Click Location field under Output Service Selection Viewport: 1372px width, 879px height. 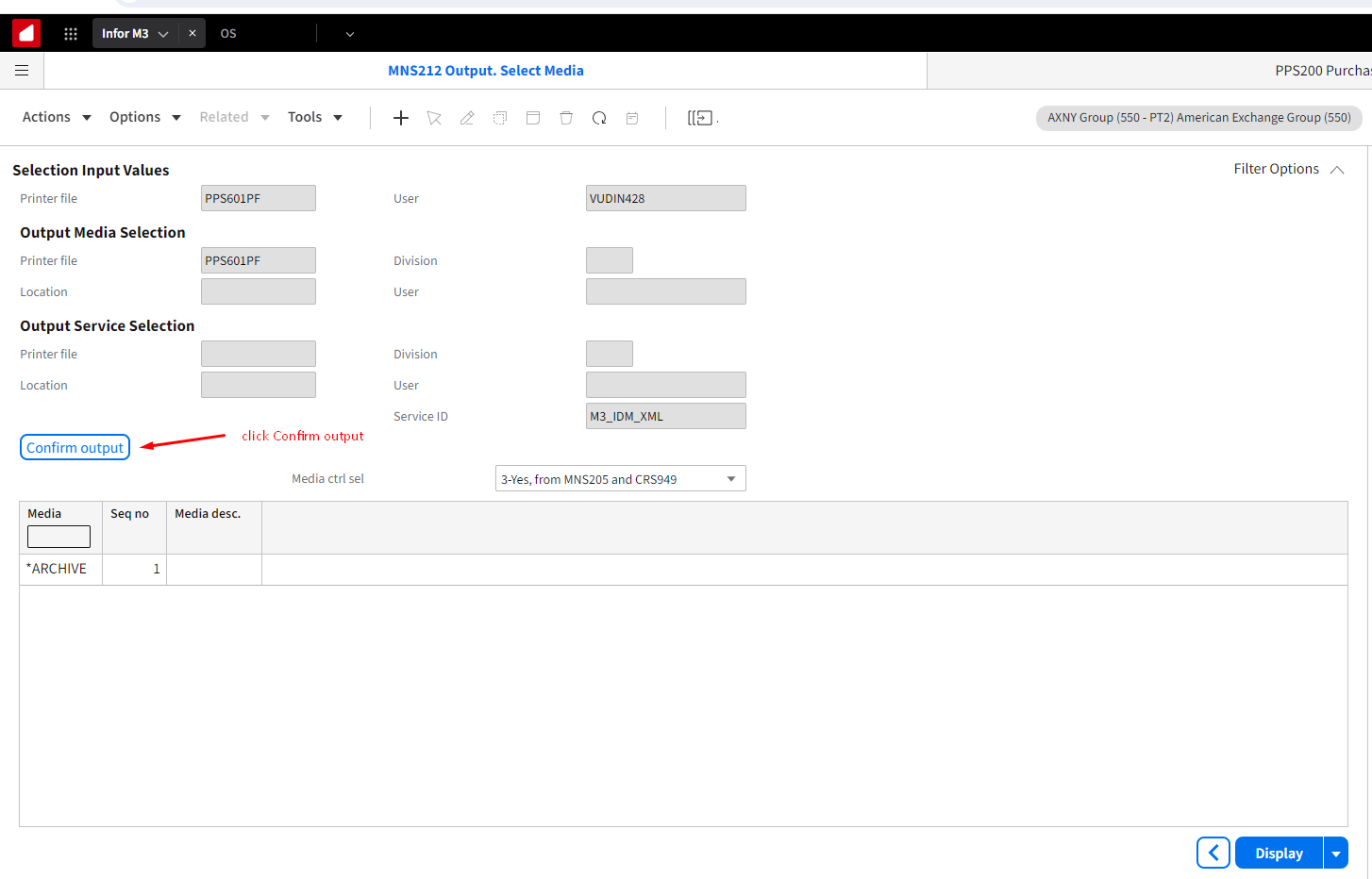point(259,385)
